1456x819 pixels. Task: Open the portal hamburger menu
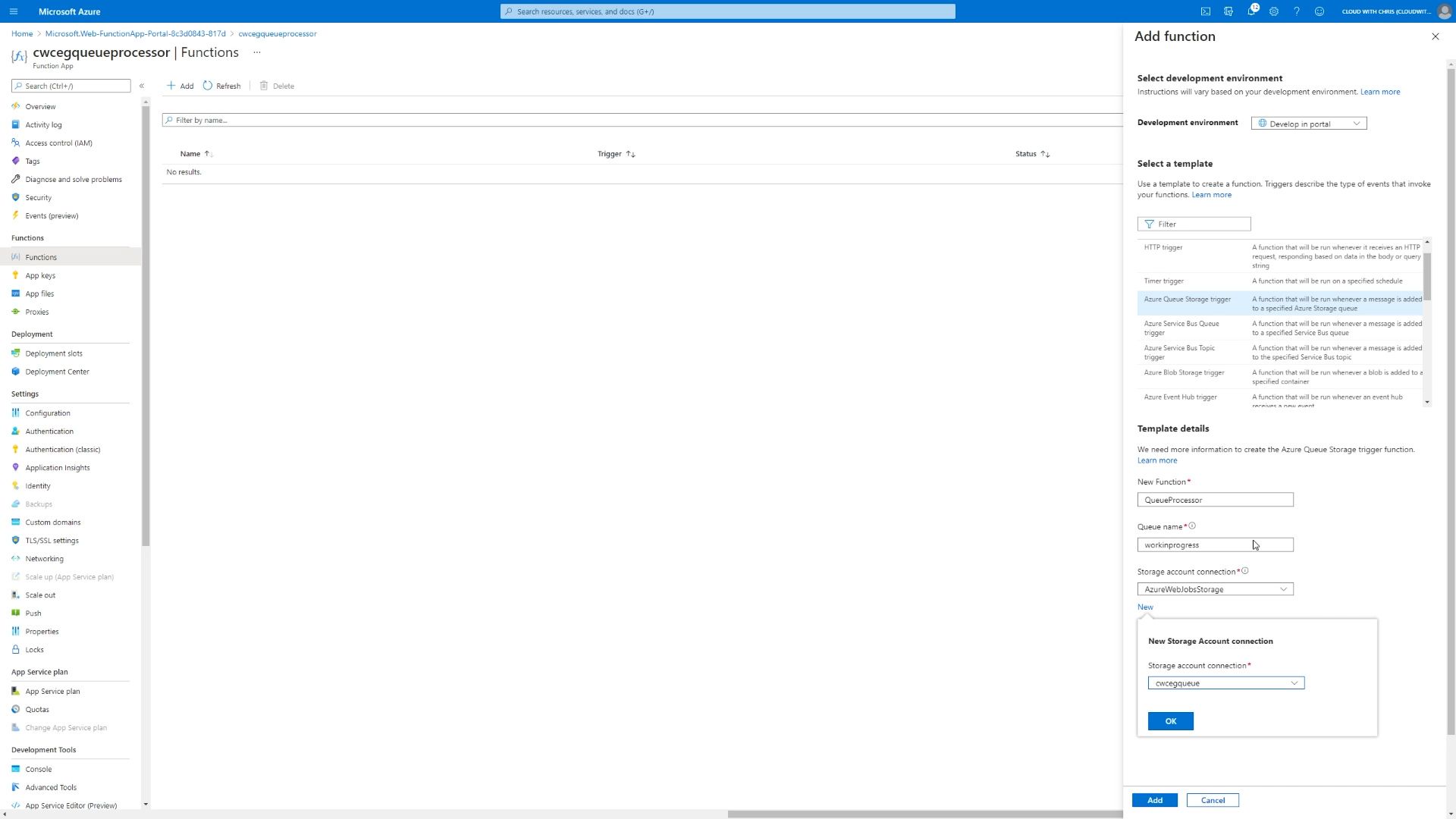coord(14,11)
